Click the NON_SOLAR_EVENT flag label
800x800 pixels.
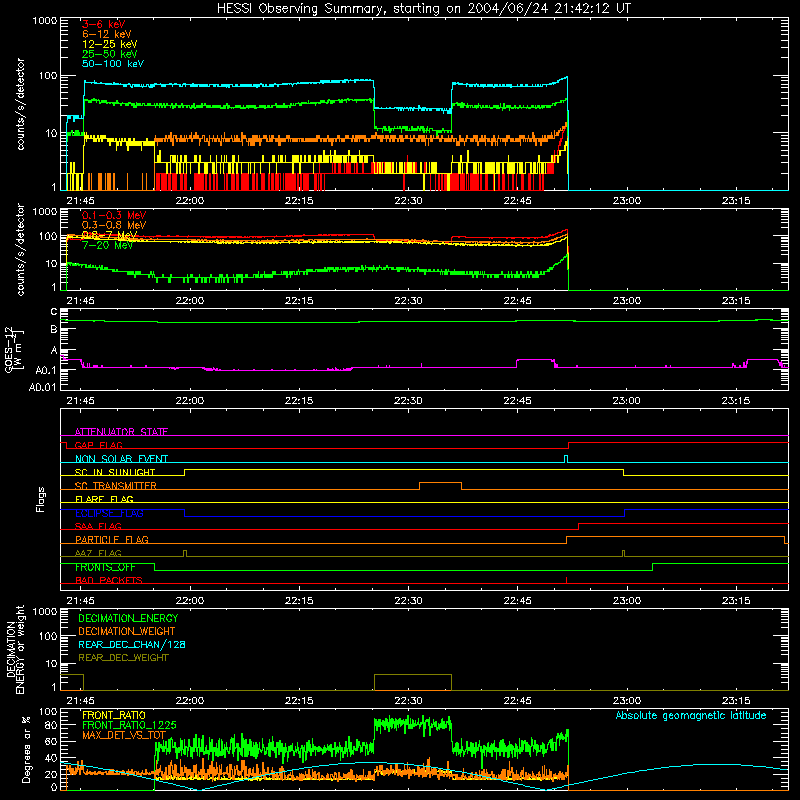(x=121, y=459)
